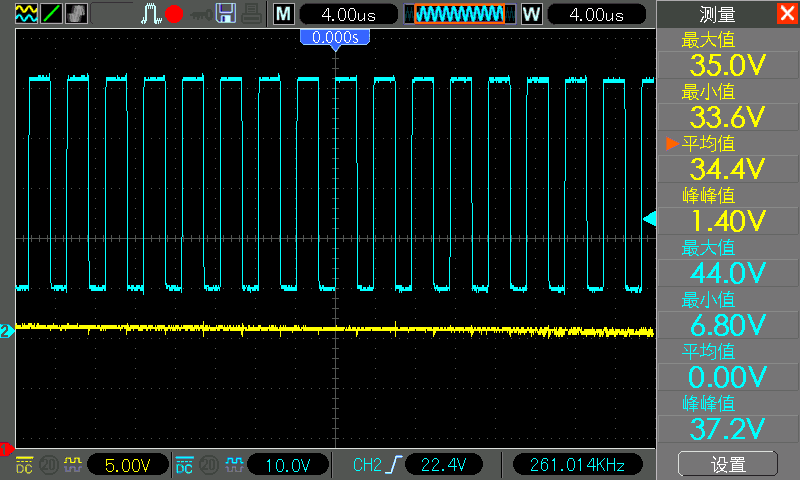800x480 pixels.
Task: Select the cyan 最大值 44.0V measurement
Action: [x=728, y=262]
